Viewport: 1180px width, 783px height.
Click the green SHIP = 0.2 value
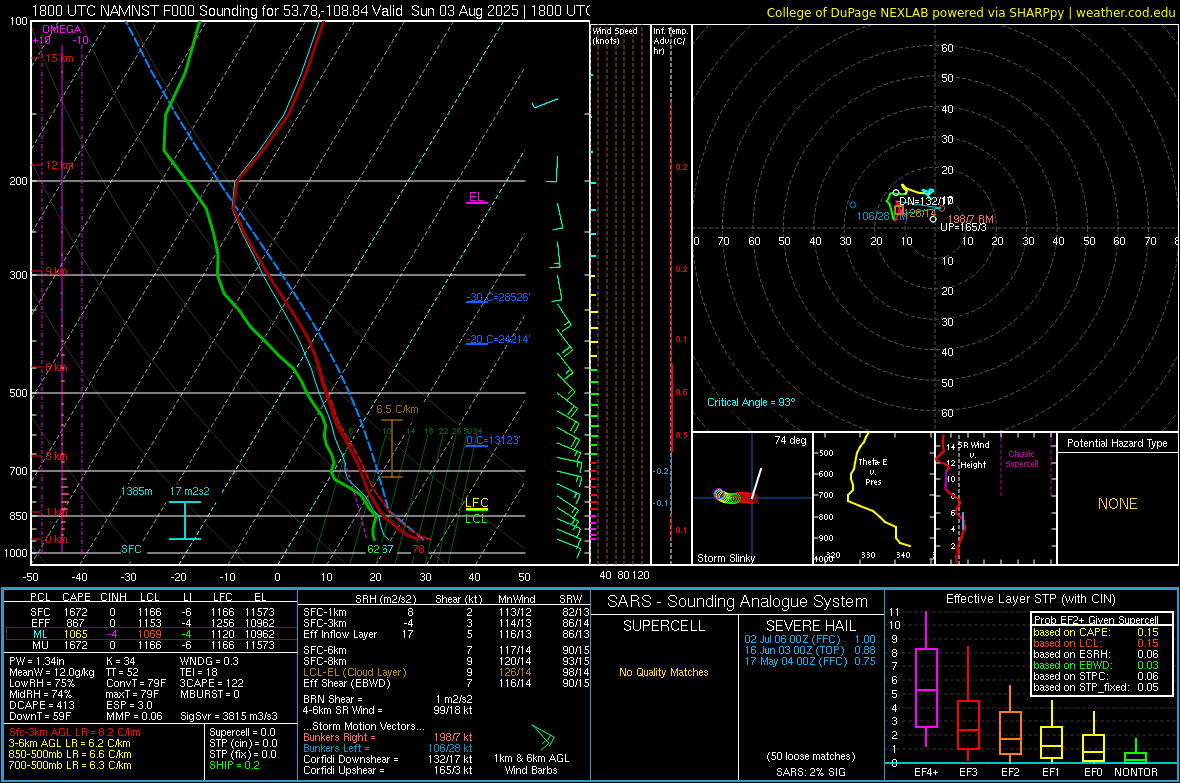click(x=234, y=765)
